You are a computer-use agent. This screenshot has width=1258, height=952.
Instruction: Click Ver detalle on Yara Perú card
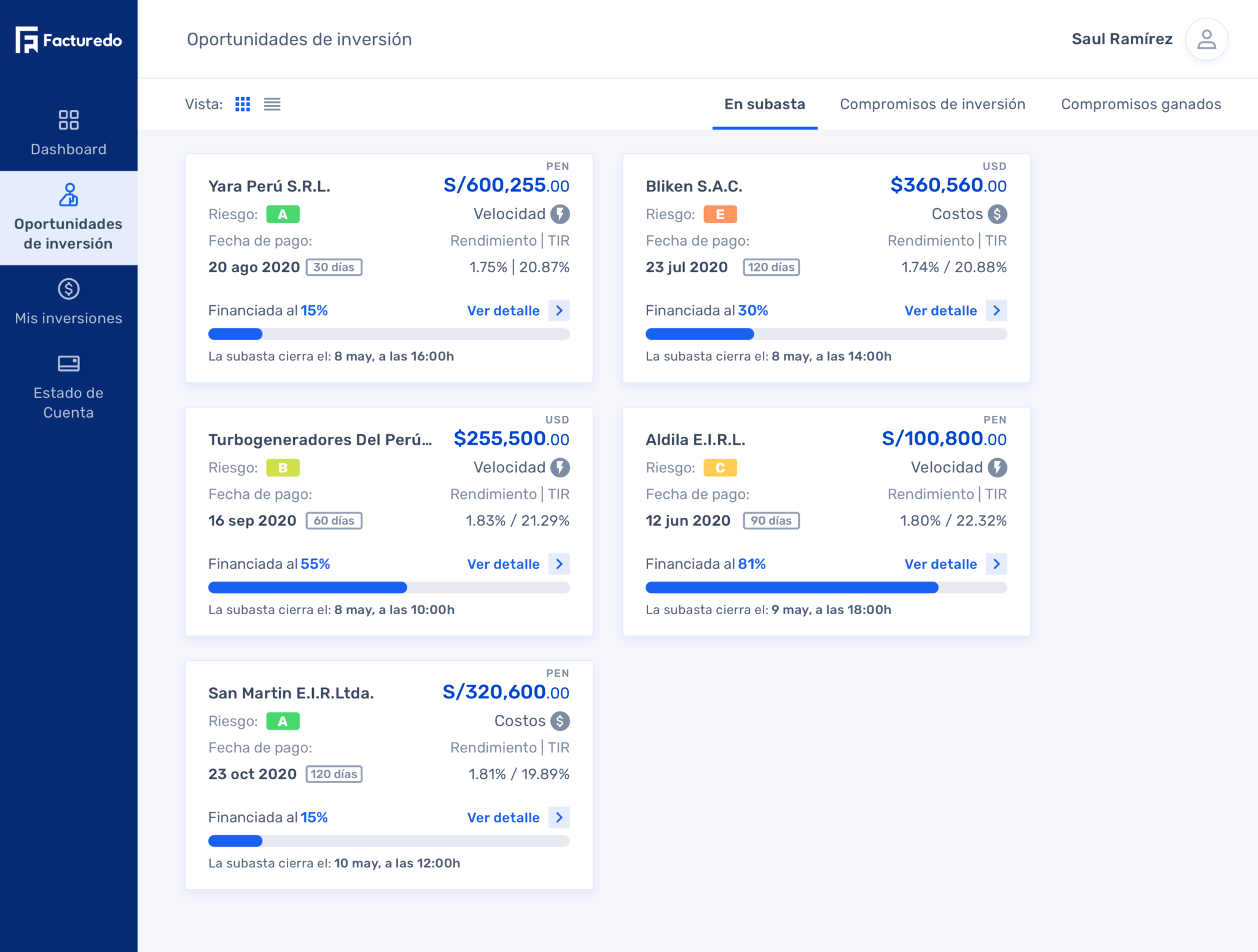tap(503, 311)
